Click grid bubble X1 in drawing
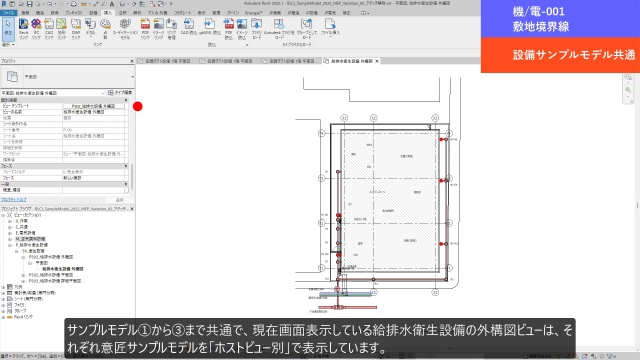The height and width of the screenshot is (360, 640). pos(344,118)
